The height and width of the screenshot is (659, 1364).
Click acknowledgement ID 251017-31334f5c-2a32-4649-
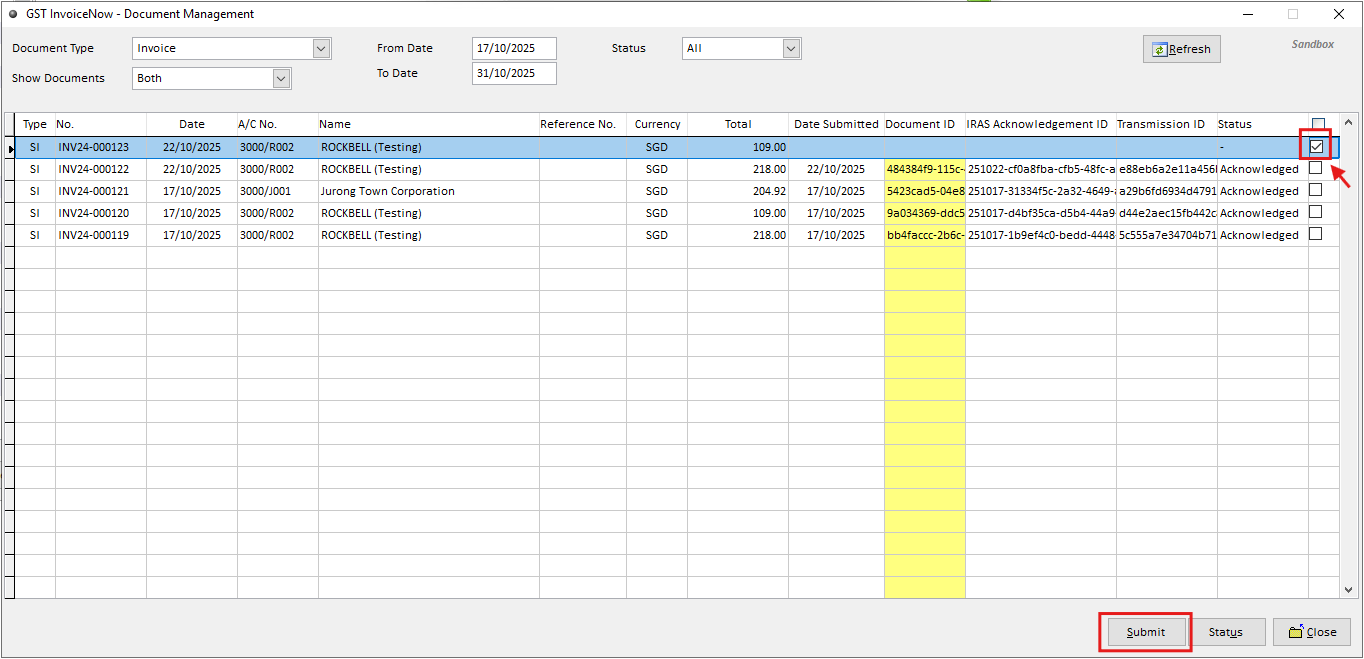pos(1041,191)
